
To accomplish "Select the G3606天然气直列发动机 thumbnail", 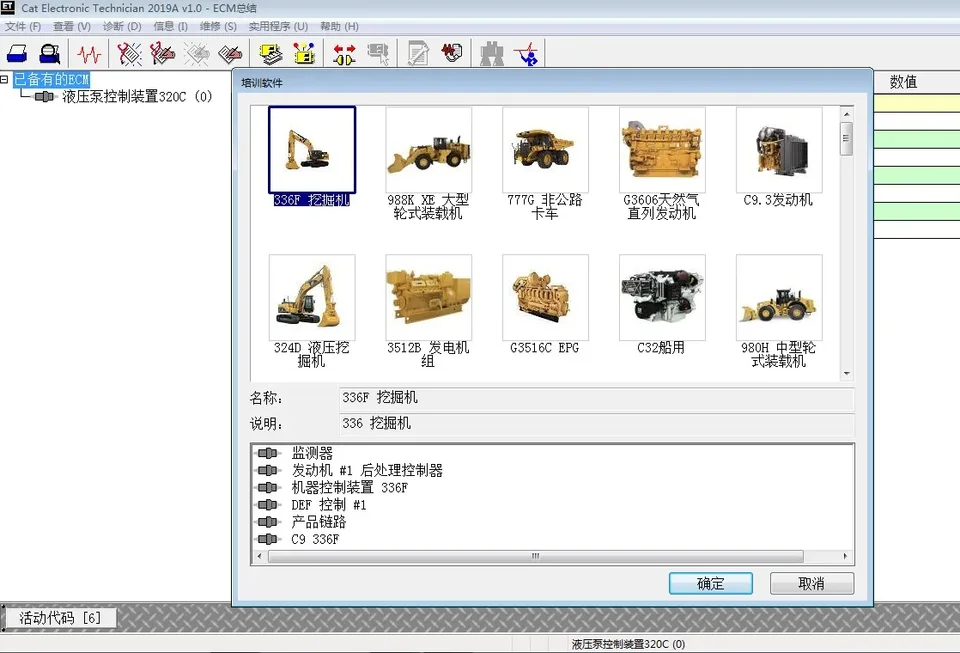I will [x=662, y=150].
